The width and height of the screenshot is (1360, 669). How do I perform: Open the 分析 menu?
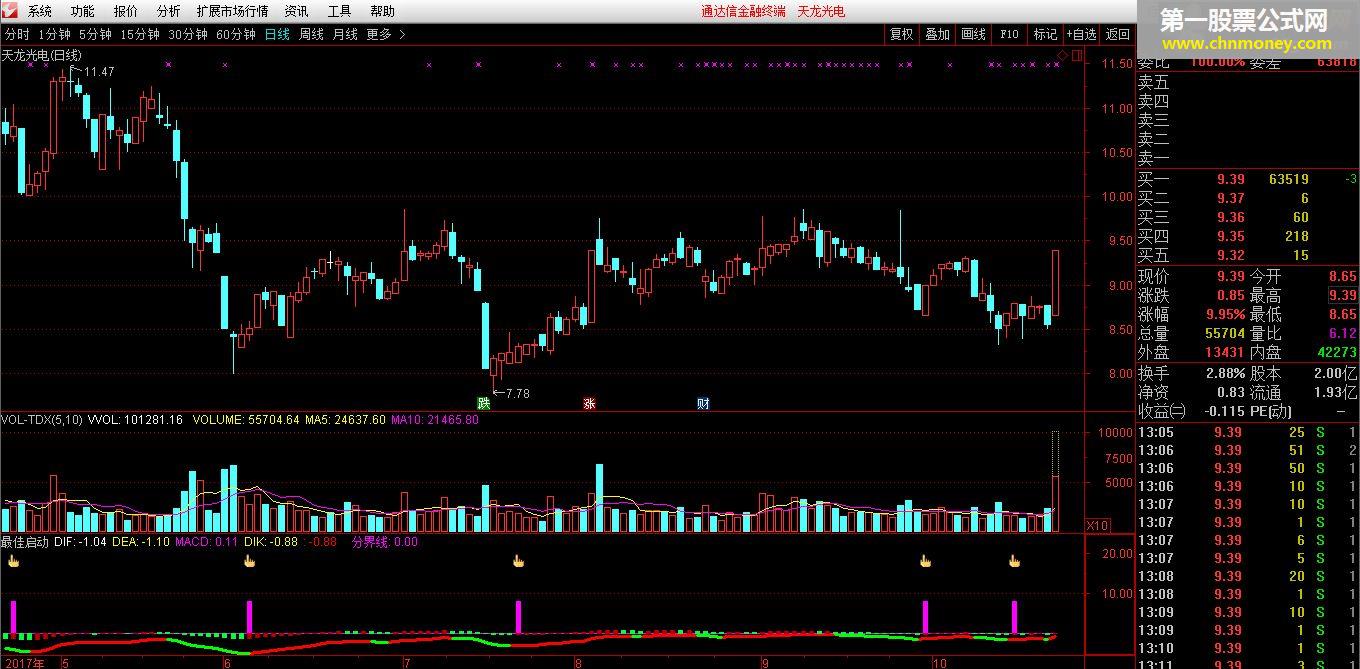pyautogui.click(x=169, y=11)
